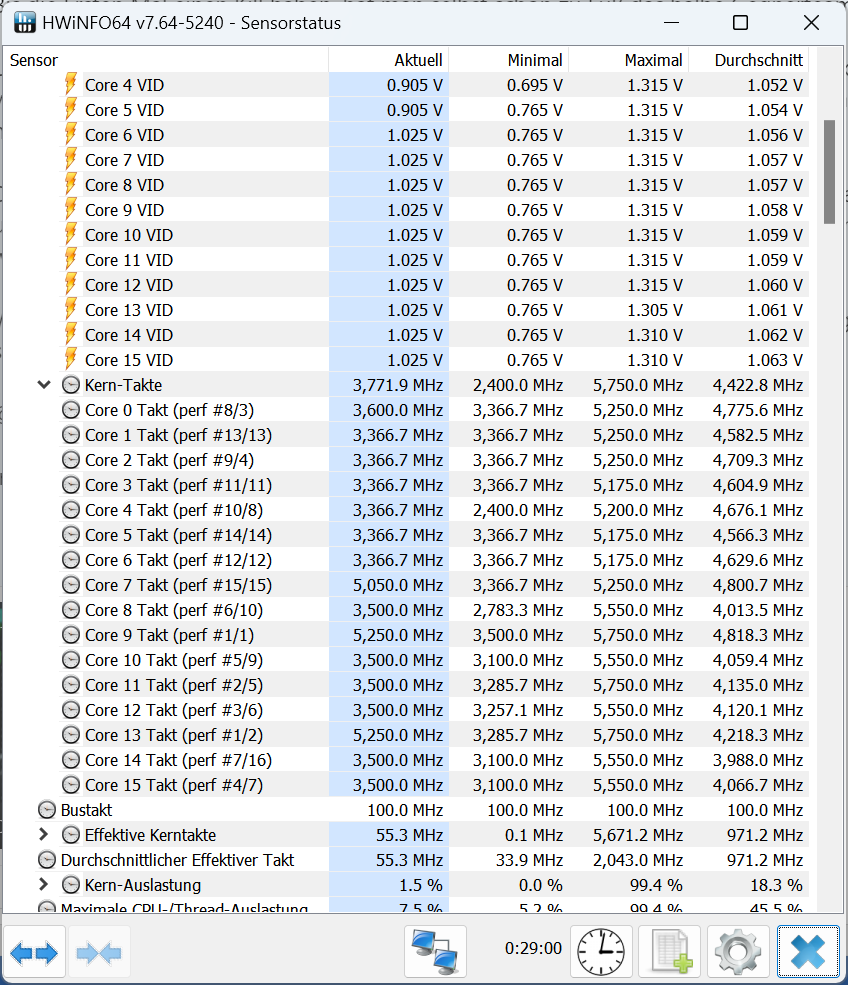Expand the Kern-Auslastung group
Viewport: 848px width, 985px height.
tap(43, 884)
